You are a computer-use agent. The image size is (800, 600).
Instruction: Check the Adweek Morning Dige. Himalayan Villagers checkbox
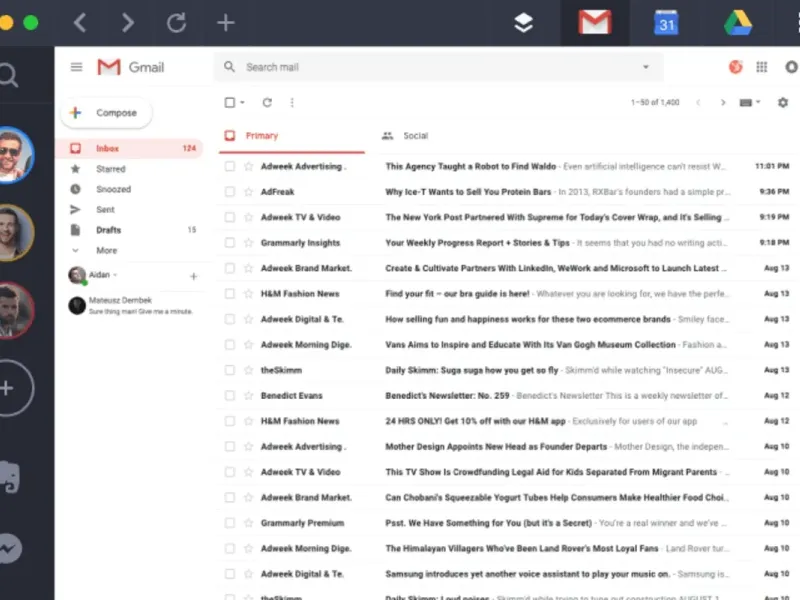pos(230,548)
